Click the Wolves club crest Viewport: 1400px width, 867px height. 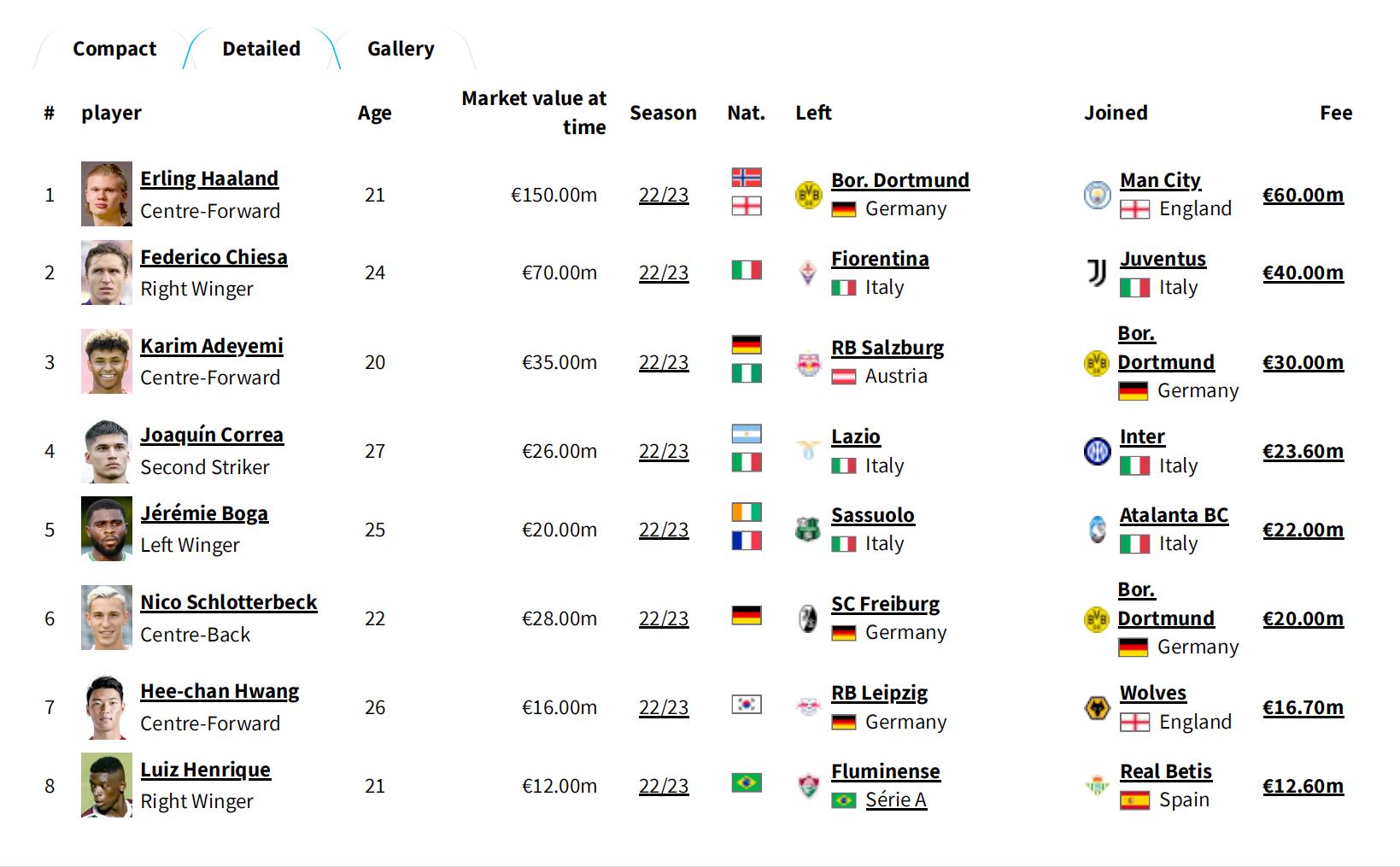click(1097, 707)
